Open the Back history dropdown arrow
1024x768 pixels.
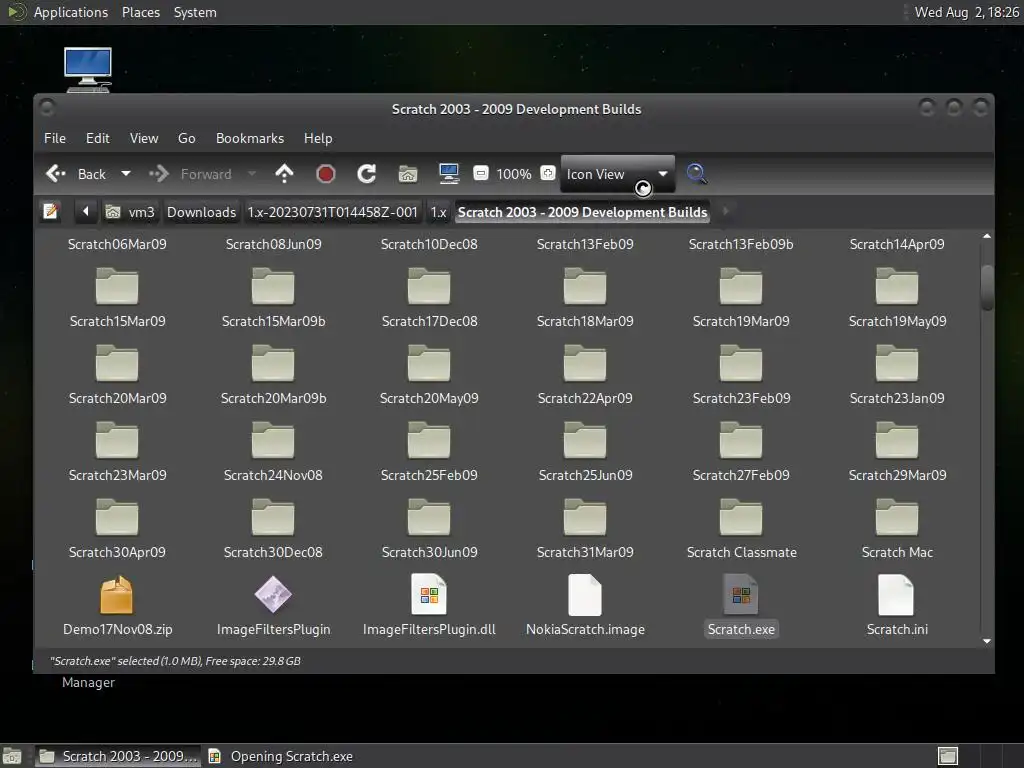[126, 174]
